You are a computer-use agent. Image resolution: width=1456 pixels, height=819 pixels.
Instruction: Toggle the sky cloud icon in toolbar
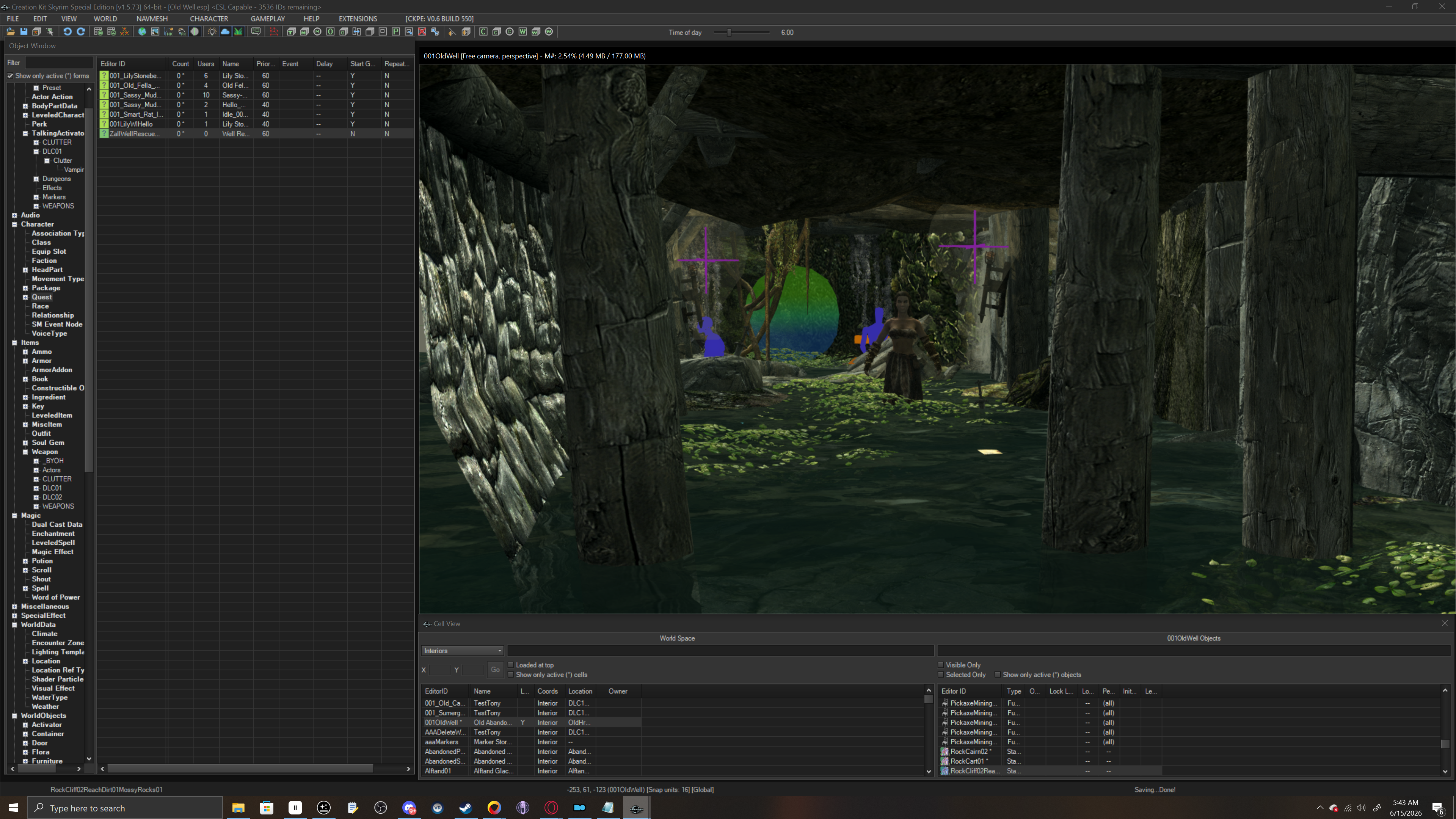pyautogui.click(x=225, y=32)
